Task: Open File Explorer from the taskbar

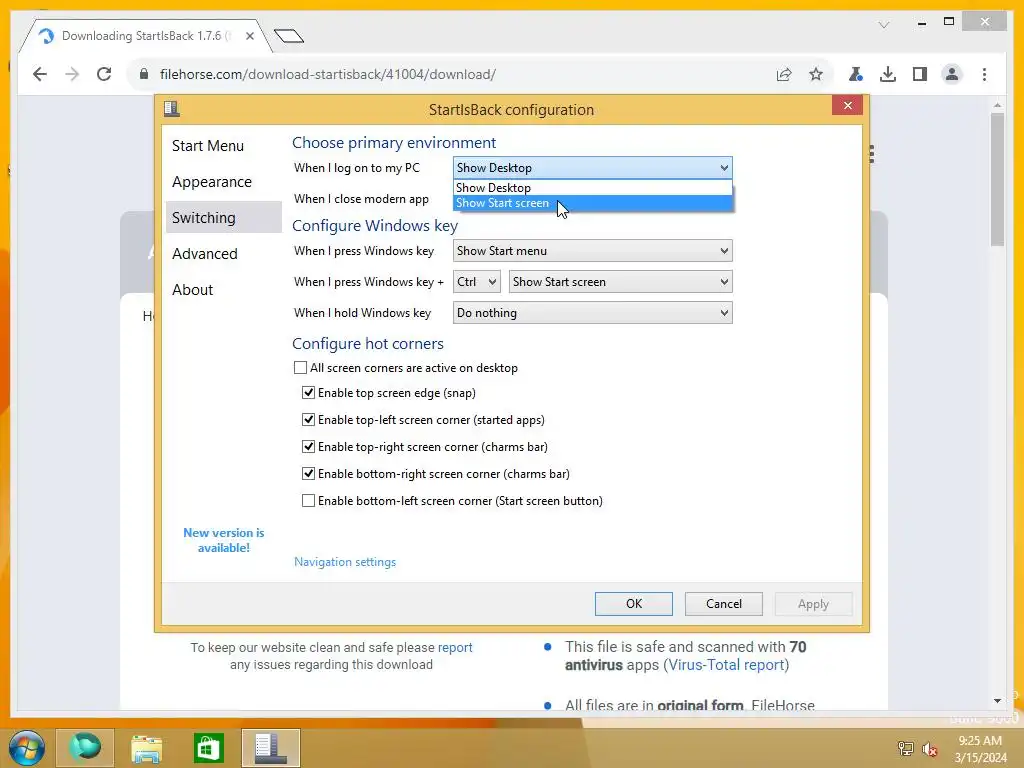Action: pyautogui.click(x=146, y=748)
